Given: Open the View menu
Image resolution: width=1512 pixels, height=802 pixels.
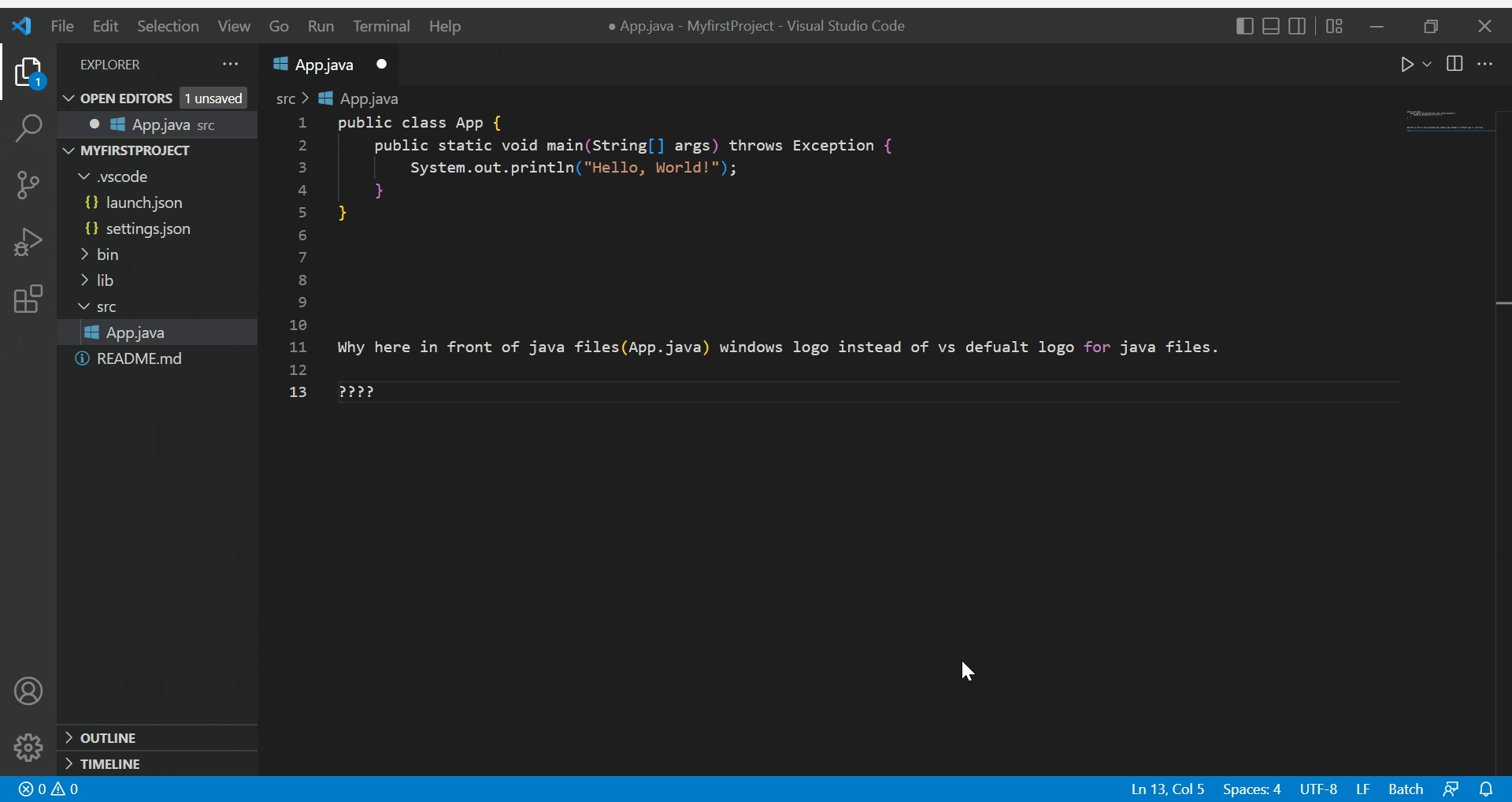Looking at the screenshot, I should (x=234, y=26).
